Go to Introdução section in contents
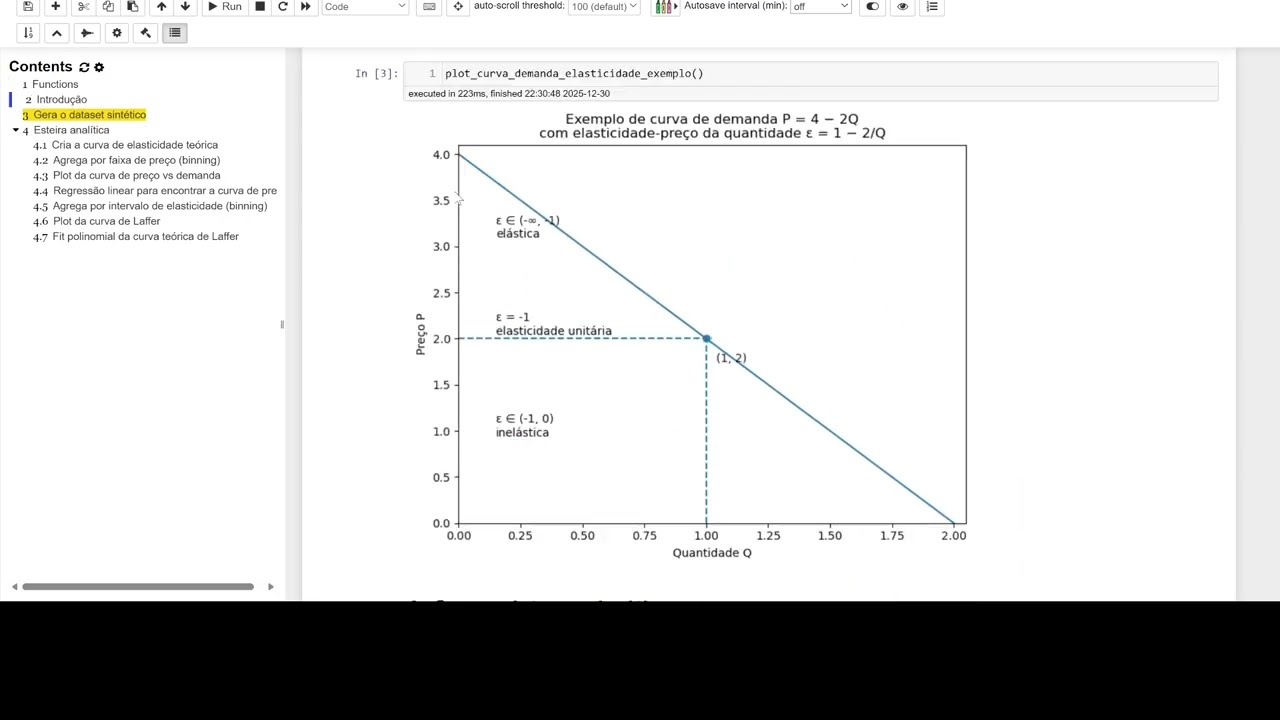Screen dimensions: 1280x720 (62, 99)
